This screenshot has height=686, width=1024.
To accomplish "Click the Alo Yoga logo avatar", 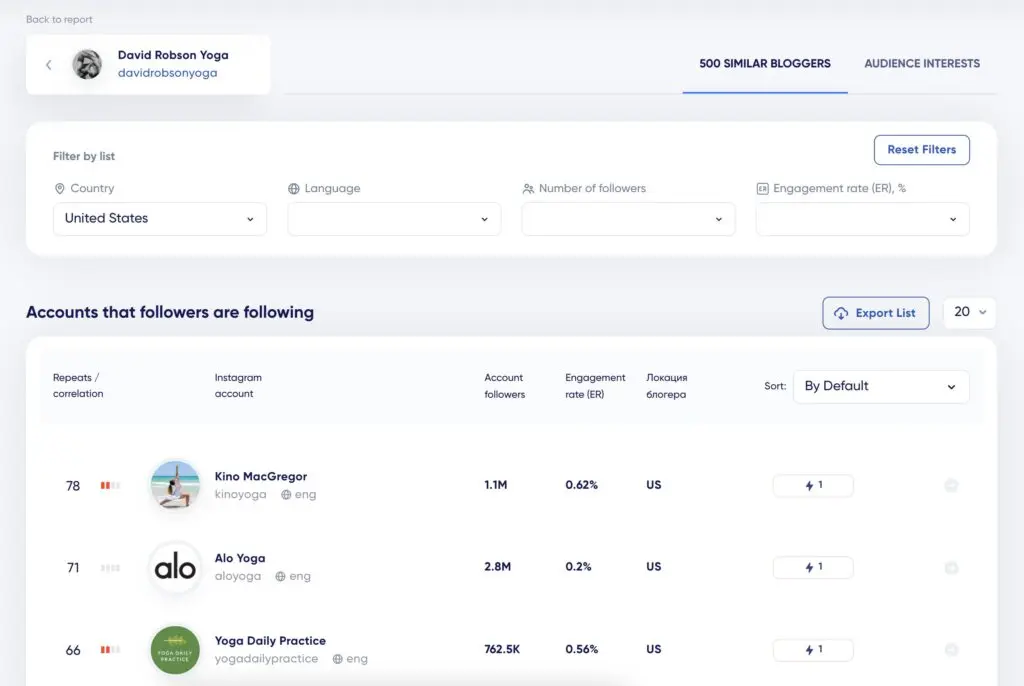I will [x=175, y=567].
